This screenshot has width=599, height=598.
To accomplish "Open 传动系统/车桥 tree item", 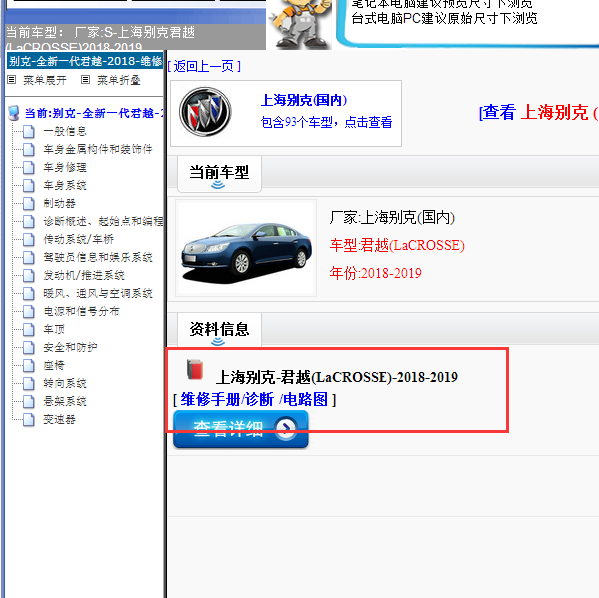I will (79, 239).
